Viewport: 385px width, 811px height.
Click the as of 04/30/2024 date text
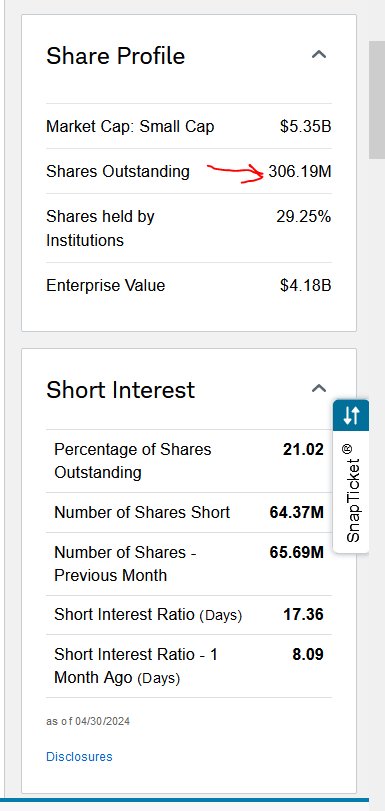point(88,721)
